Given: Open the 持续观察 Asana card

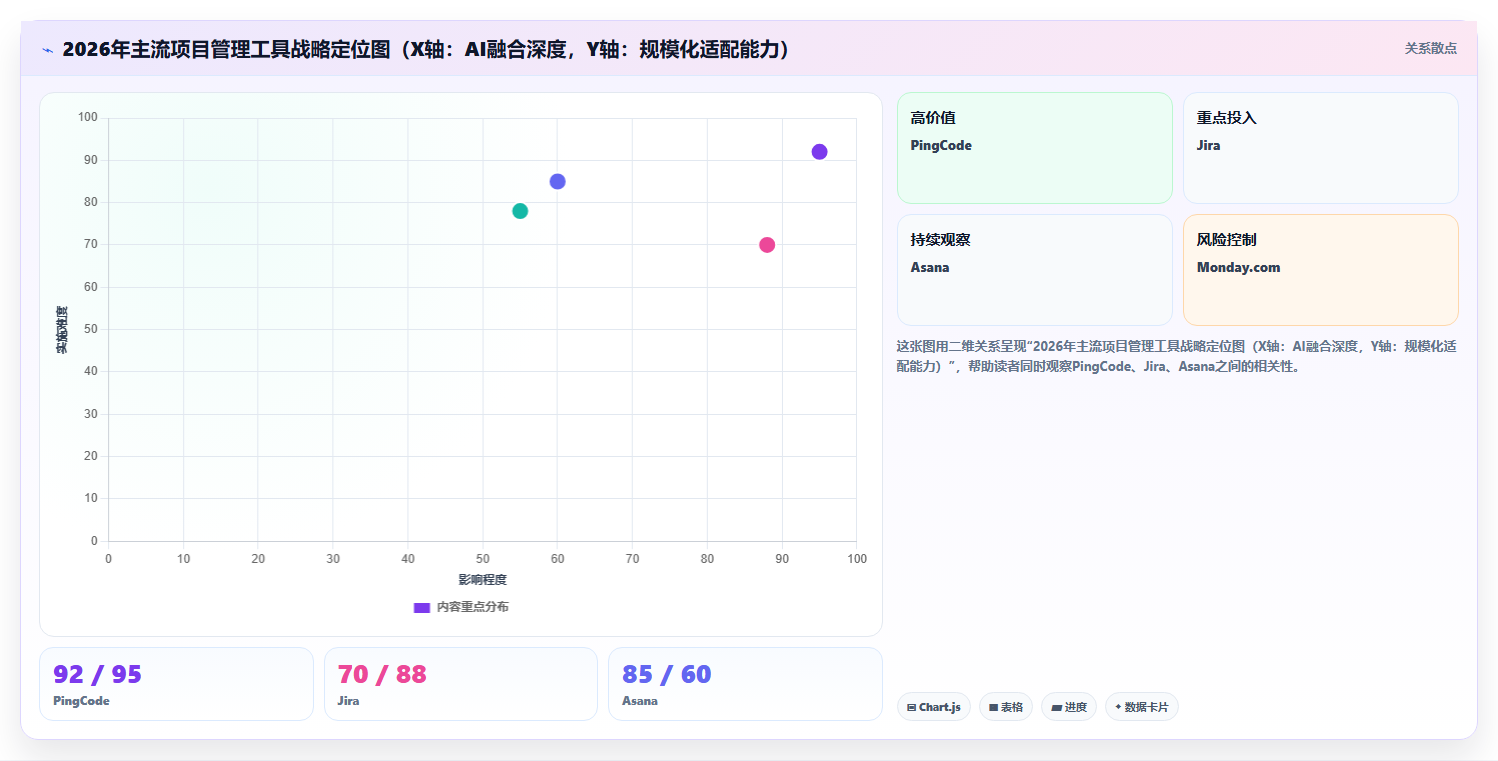Looking at the screenshot, I should click(1034, 270).
